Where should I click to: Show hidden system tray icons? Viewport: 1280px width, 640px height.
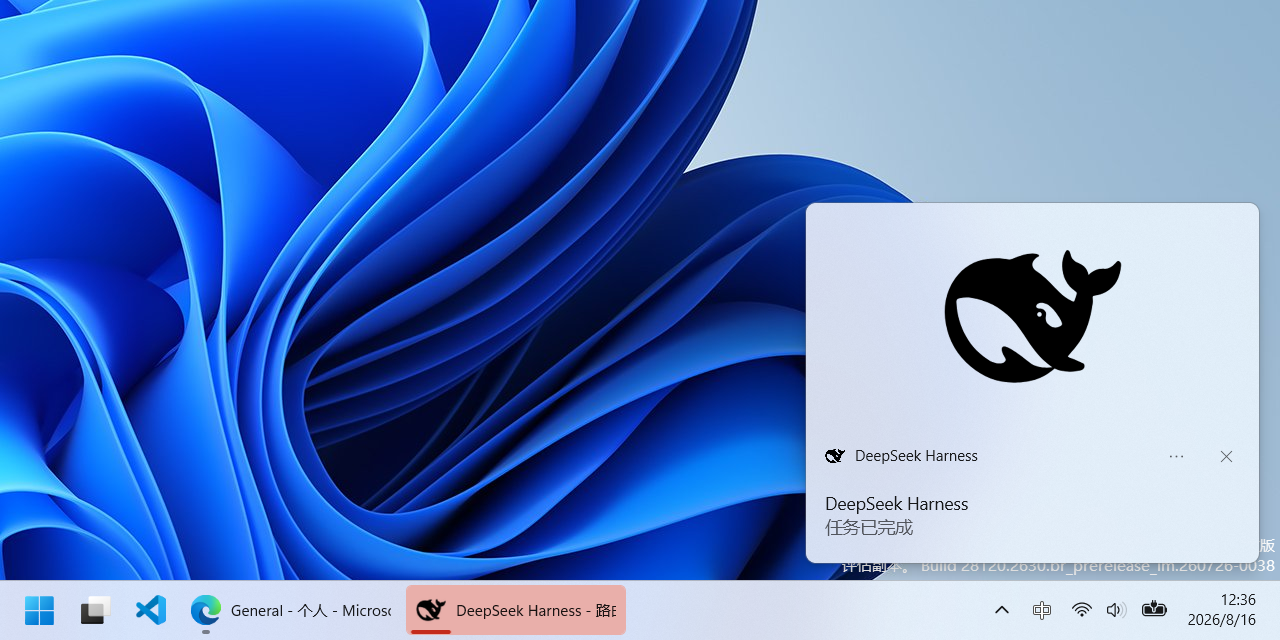click(x=1001, y=610)
